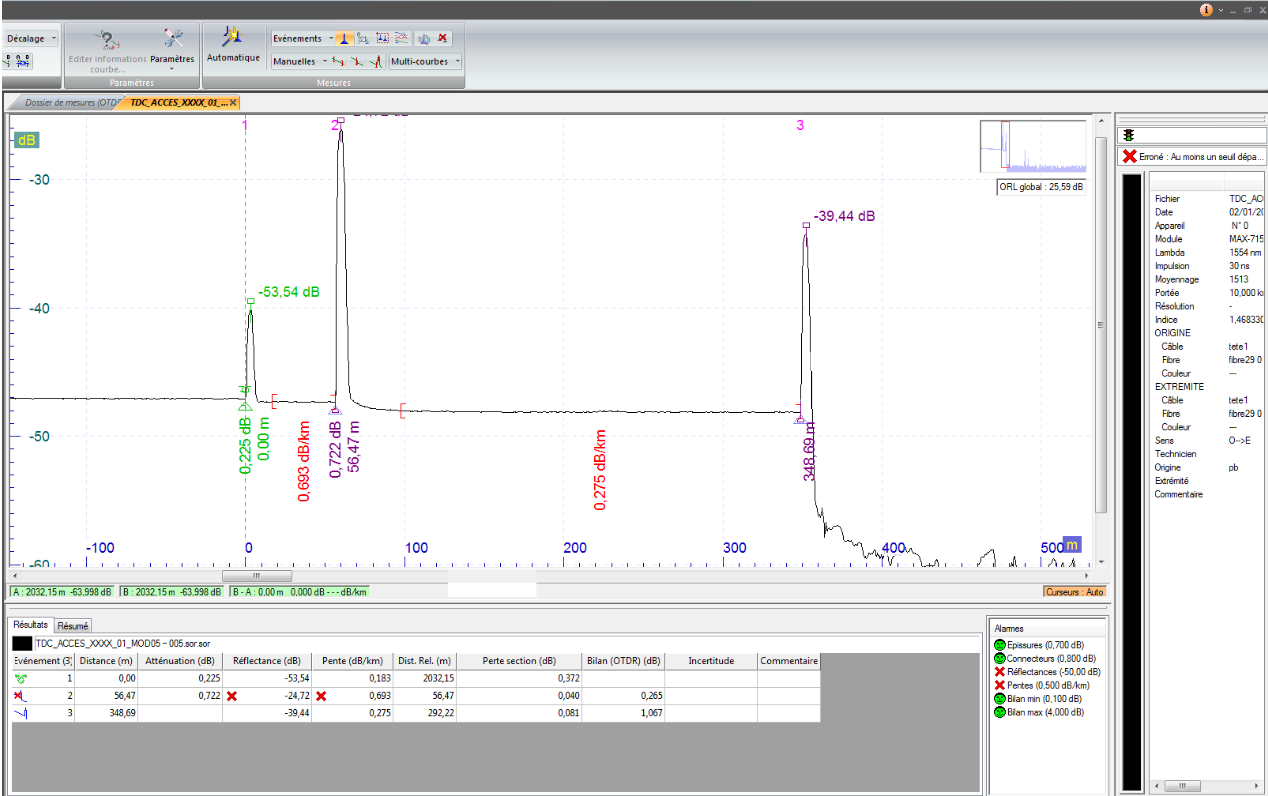The width and height of the screenshot is (1268, 796).
Task: Click the info icon in the title bar
Action: point(1206,9)
